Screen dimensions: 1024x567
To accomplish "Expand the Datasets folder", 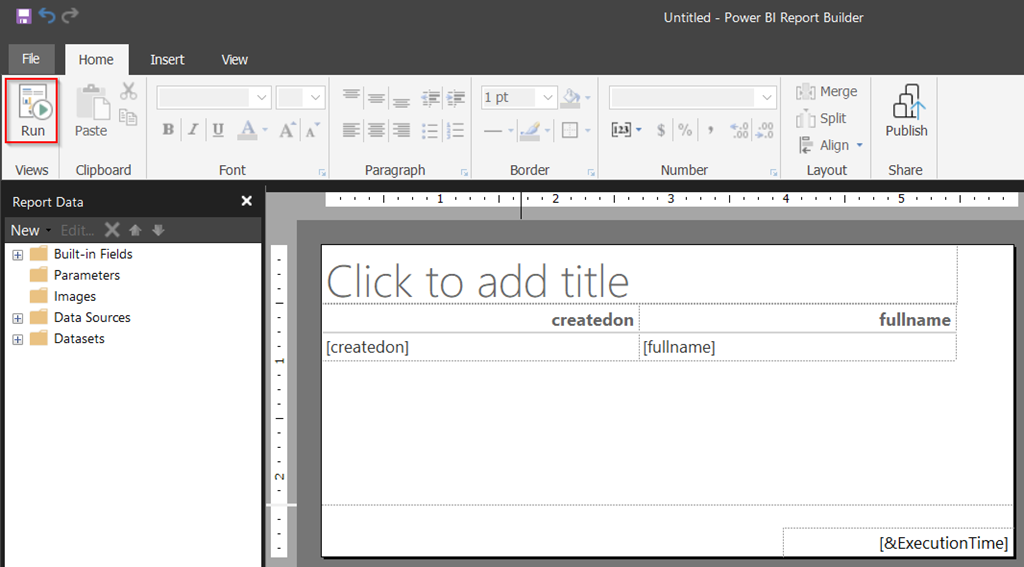I will (x=18, y=340).
